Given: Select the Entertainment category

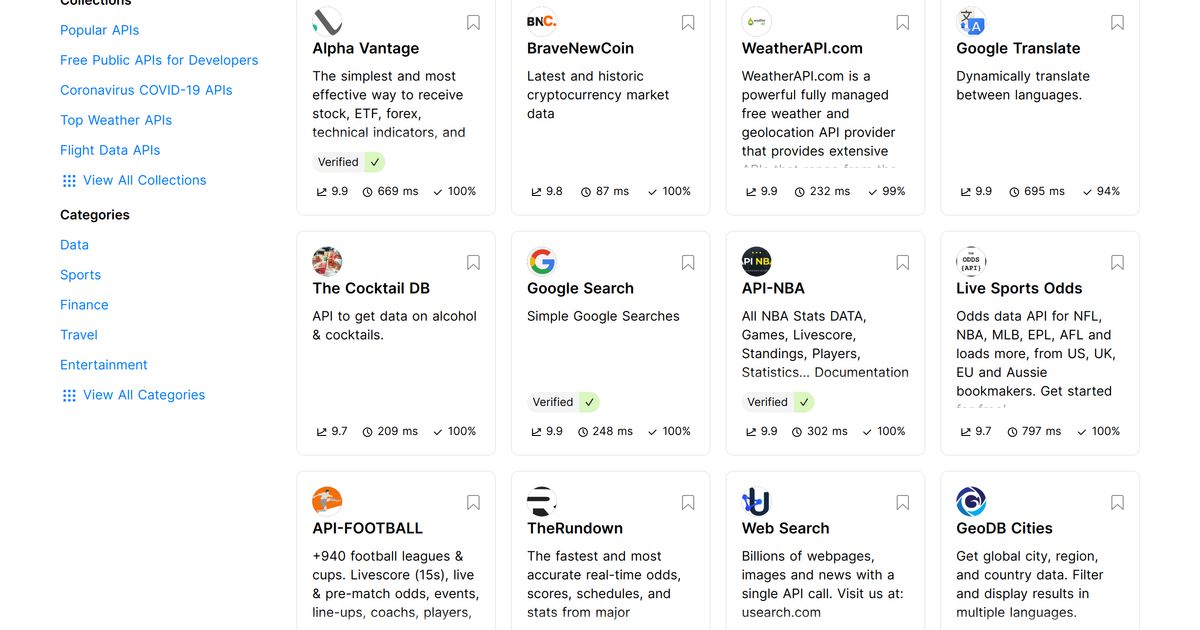Looking at the screenshot, I should click(104, 364).
